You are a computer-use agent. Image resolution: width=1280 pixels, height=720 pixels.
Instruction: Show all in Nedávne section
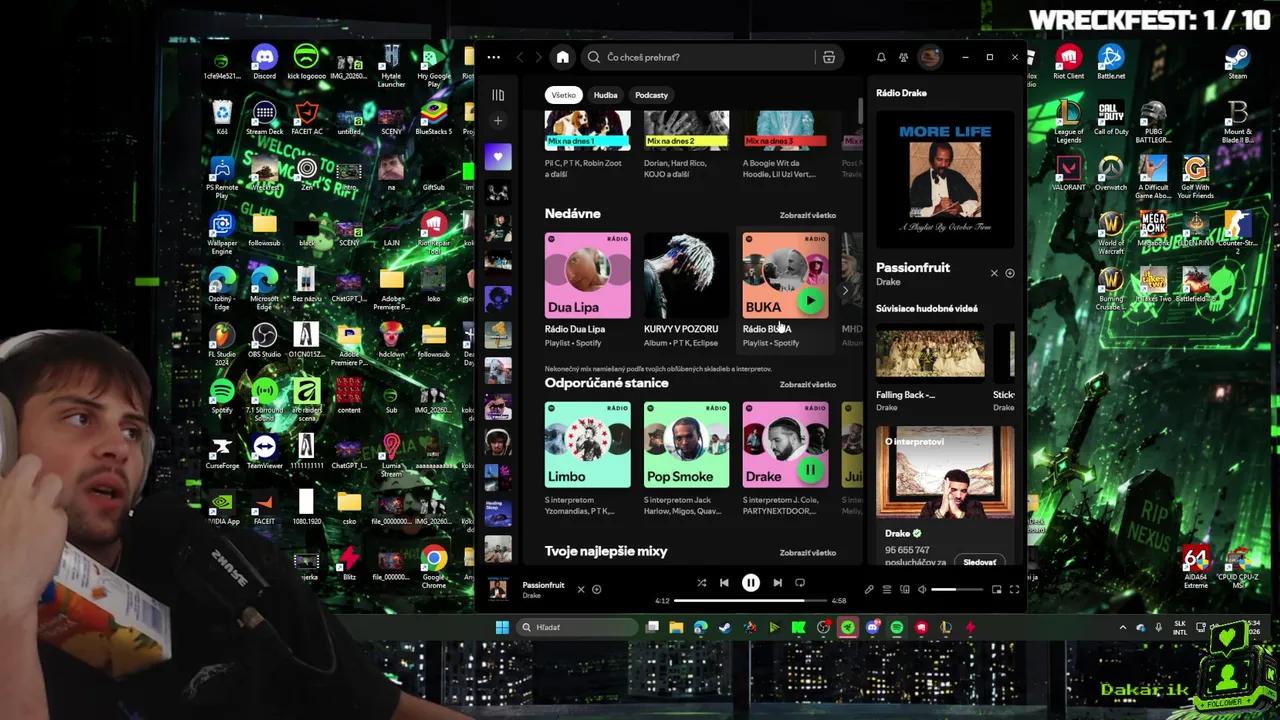point(808,215)
